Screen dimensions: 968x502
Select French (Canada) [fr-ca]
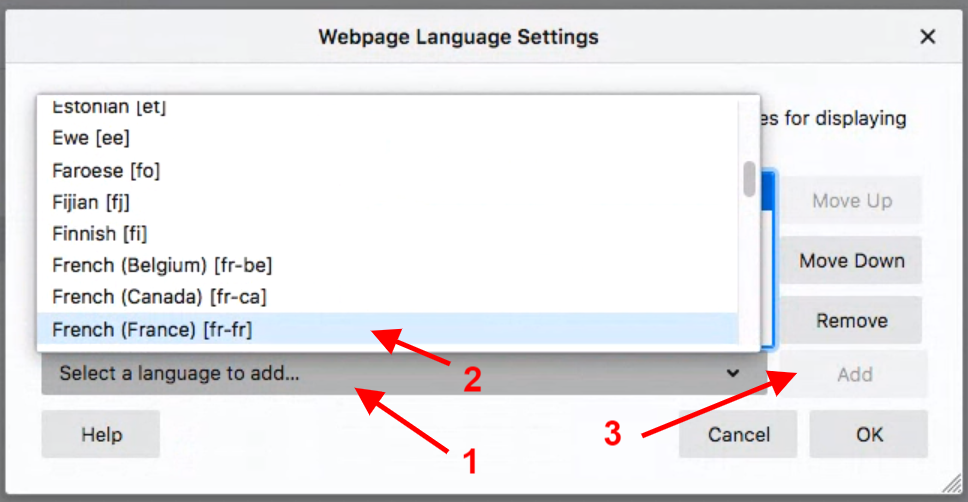pos(159,297)
